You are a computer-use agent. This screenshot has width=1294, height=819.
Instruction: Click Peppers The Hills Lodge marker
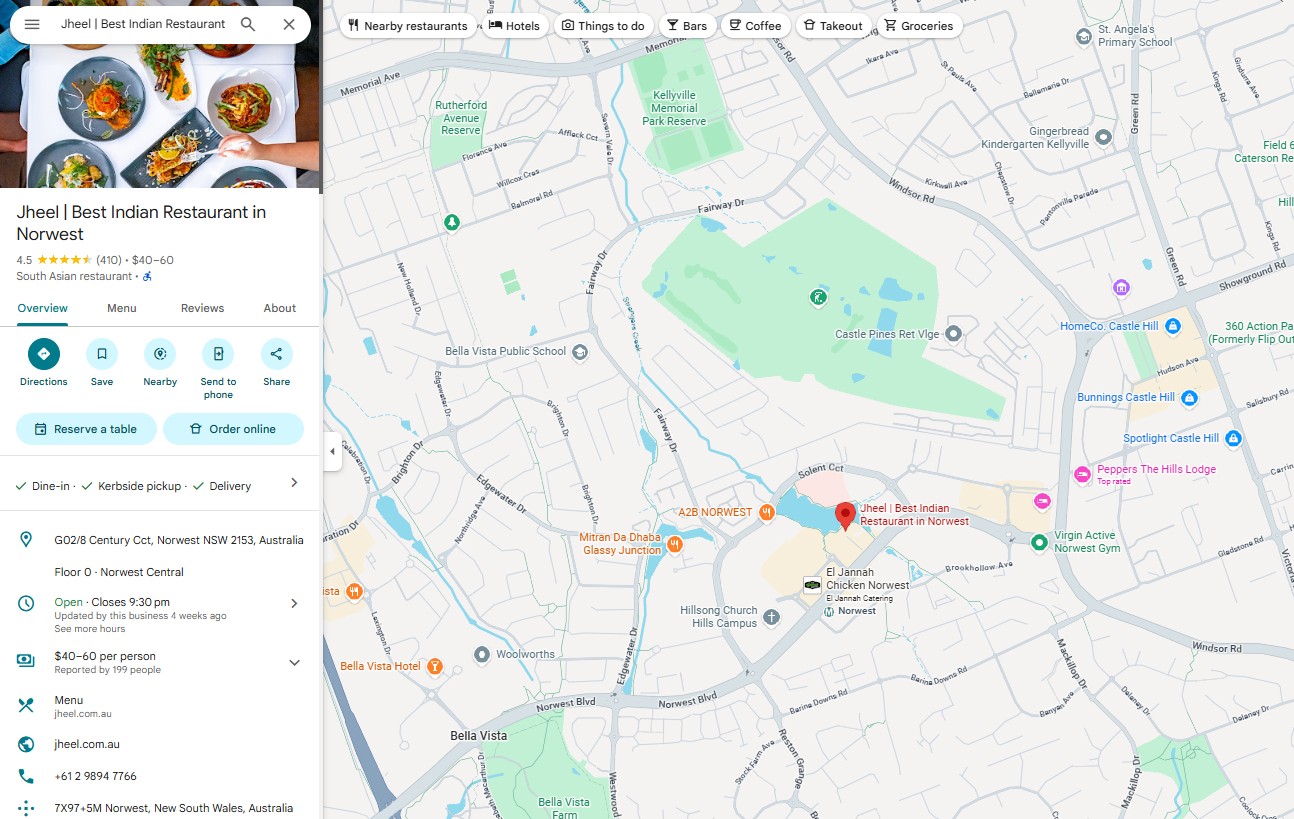pyautogui.click(x=1082, y=475)
